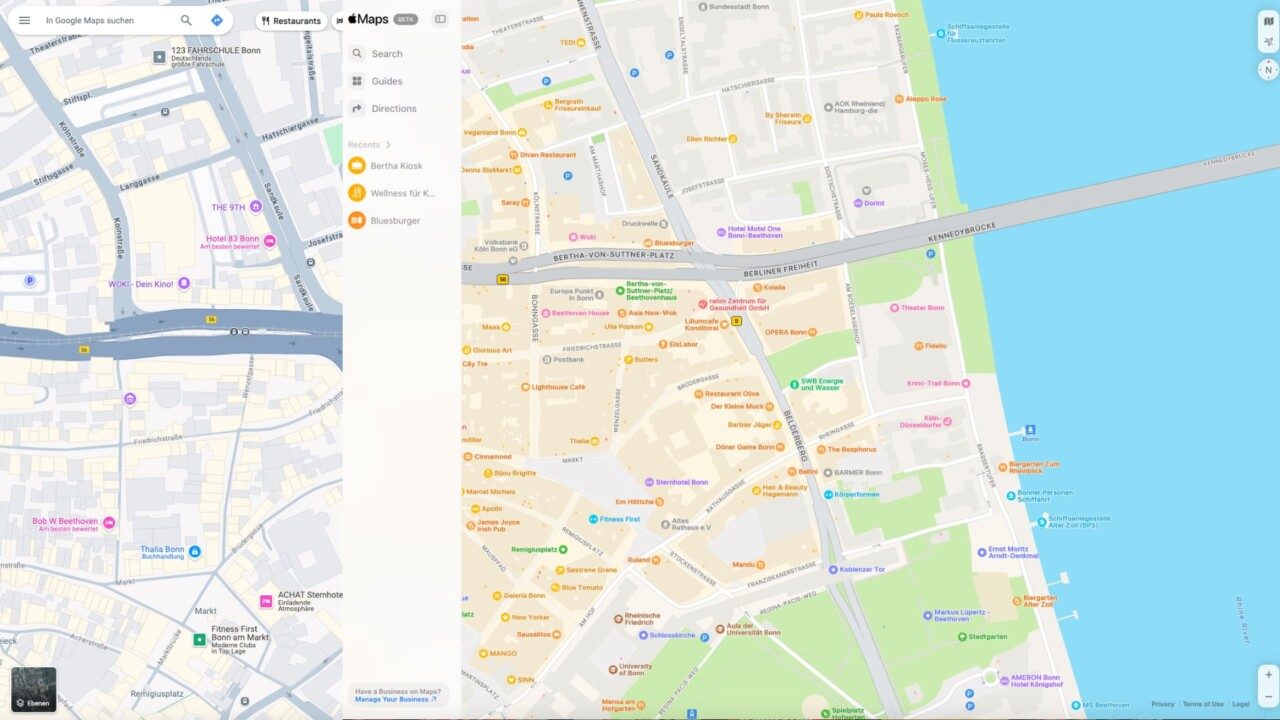
Task: Click the Markus Lüpertz - Beethoven pin
Action: click(x=926, y=613)
